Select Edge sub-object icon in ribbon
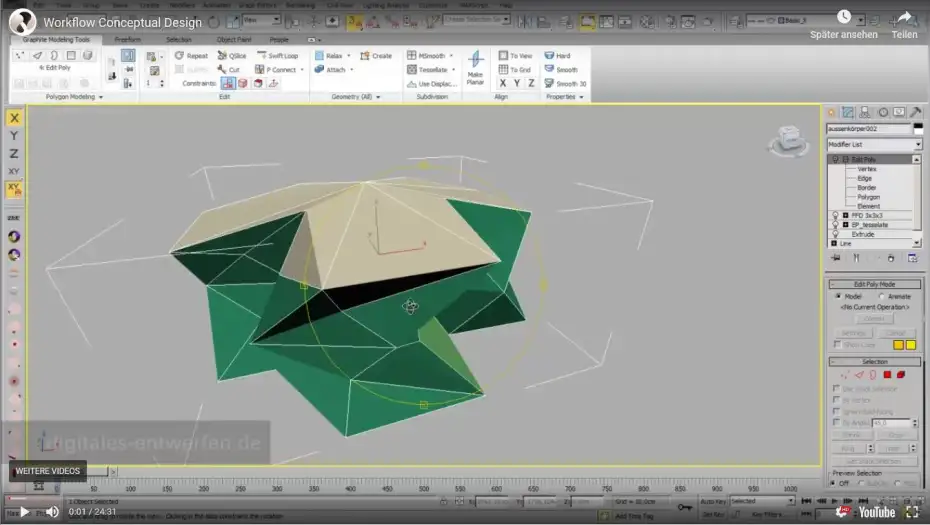This screenshot has height=525, width=930. pyautogui.click(x=37, y=55)
